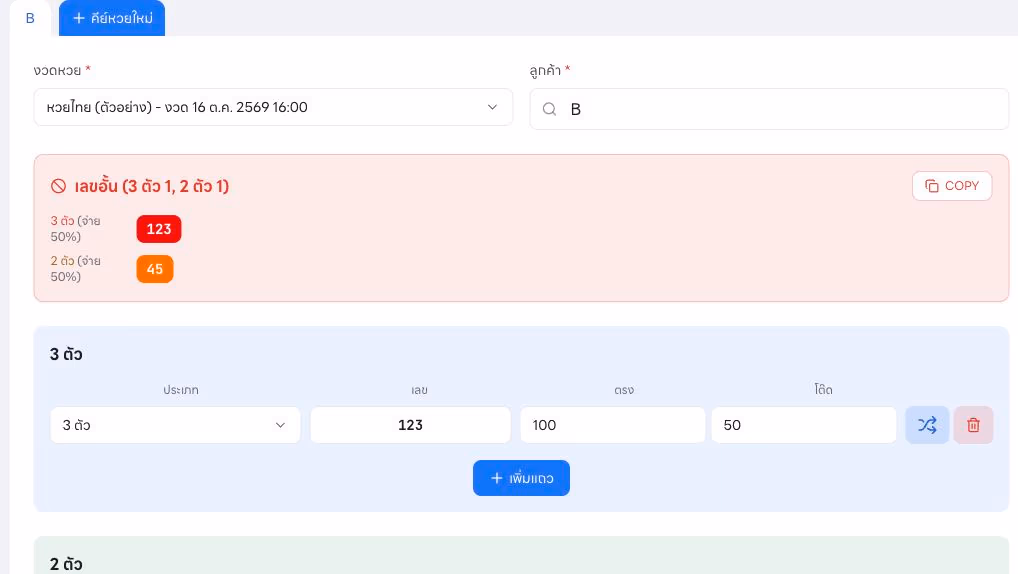Open the งวดหวย lottery round dropdown
1018x574 pixels.
tap(273, 107)
